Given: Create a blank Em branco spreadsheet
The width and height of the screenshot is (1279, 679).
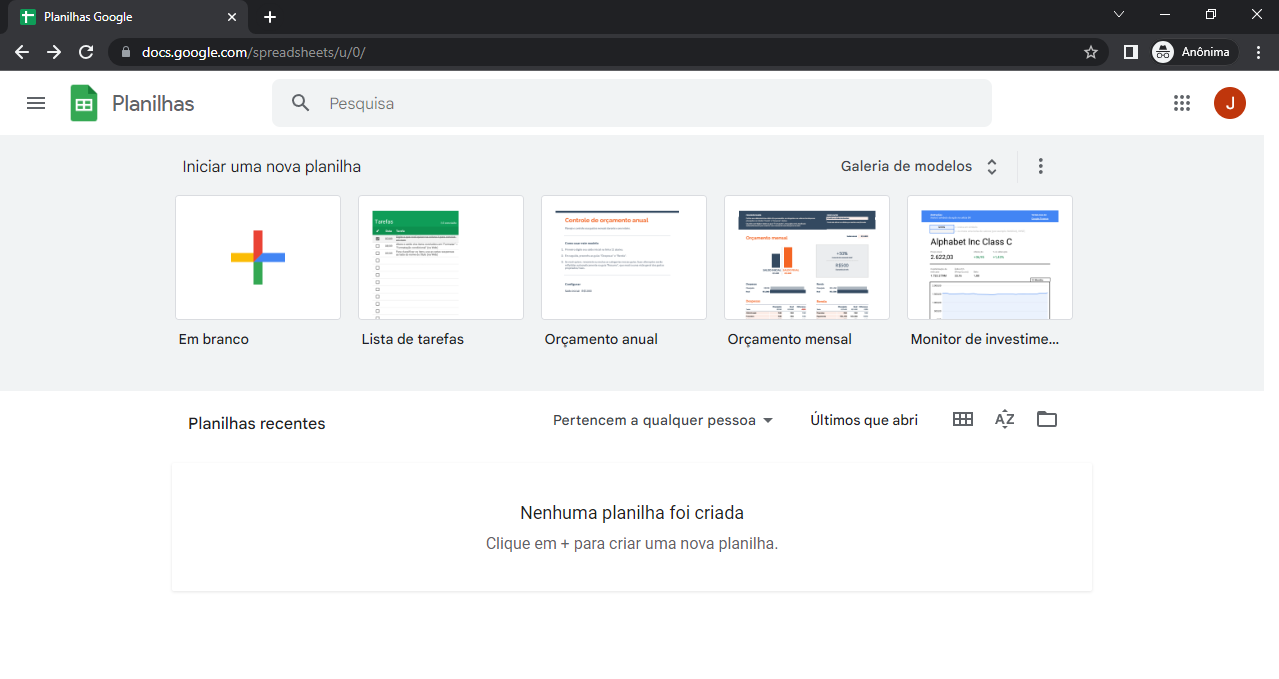Looking at the screenshot, I should (258, 257).
